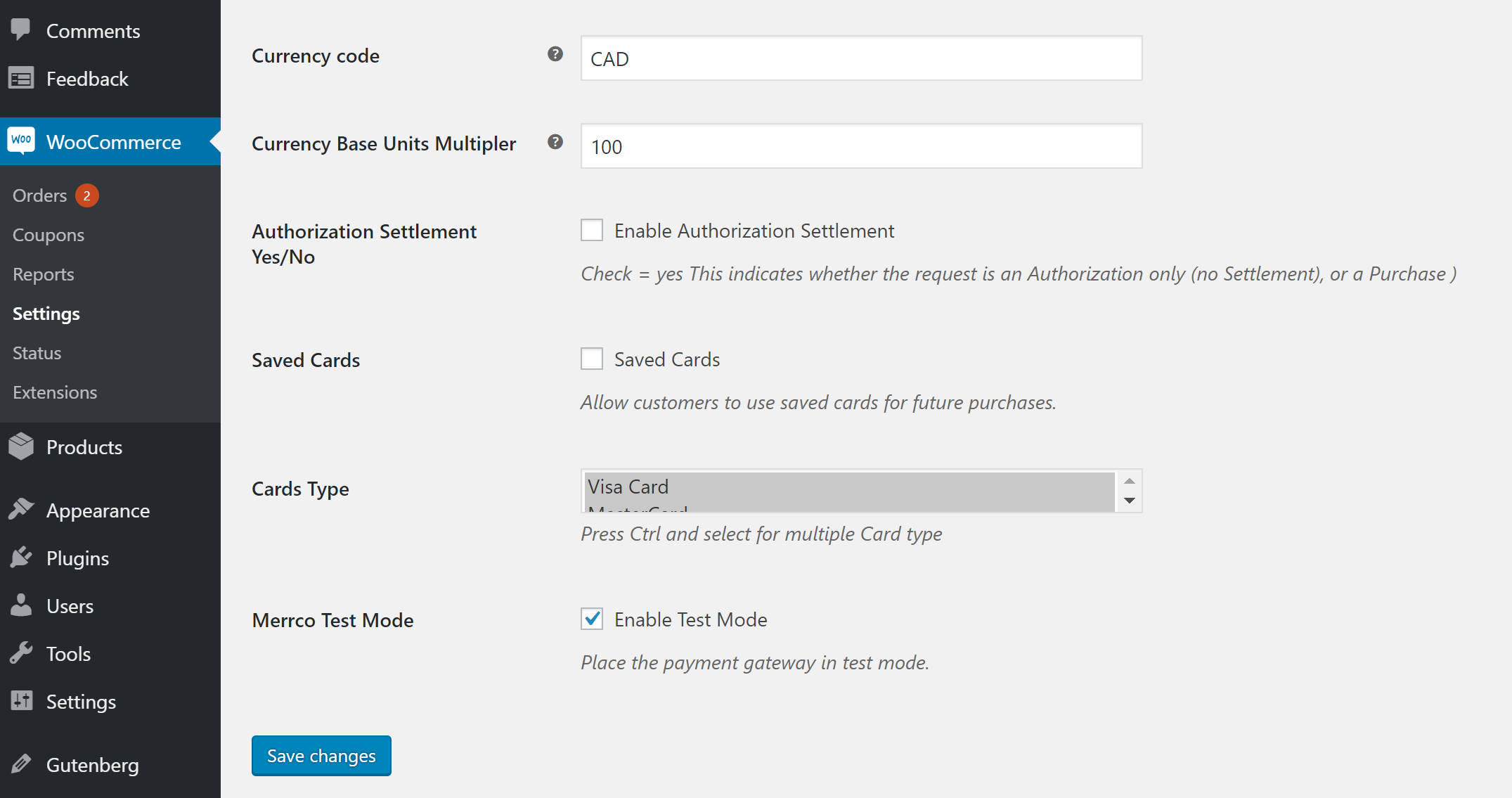1512x798 pixels.
Task: Click the Gutenberg pencil icon
Action: click(21, 764)
